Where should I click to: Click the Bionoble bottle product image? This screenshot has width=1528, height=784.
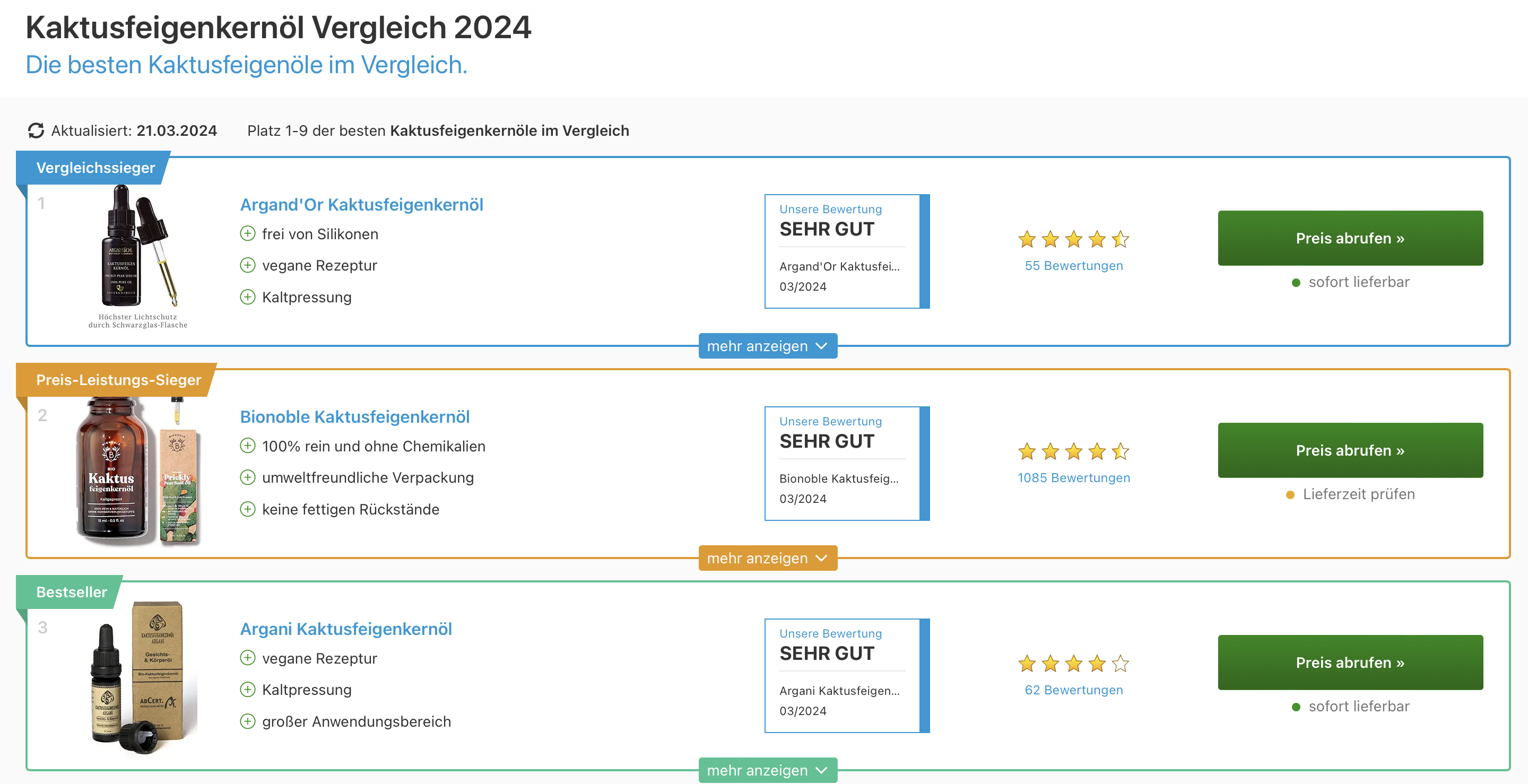138,472
